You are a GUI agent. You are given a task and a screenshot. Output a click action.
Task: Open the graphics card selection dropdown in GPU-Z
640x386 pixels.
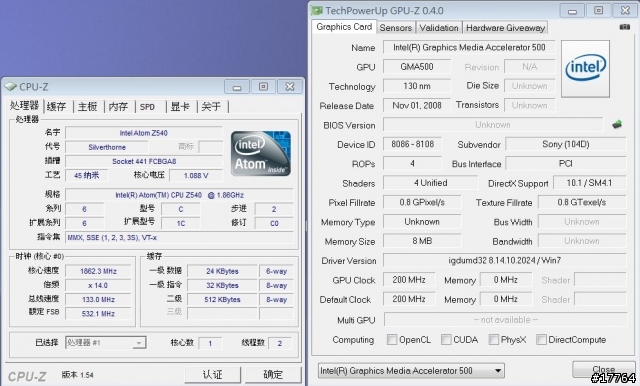click(x=411, y=371)
